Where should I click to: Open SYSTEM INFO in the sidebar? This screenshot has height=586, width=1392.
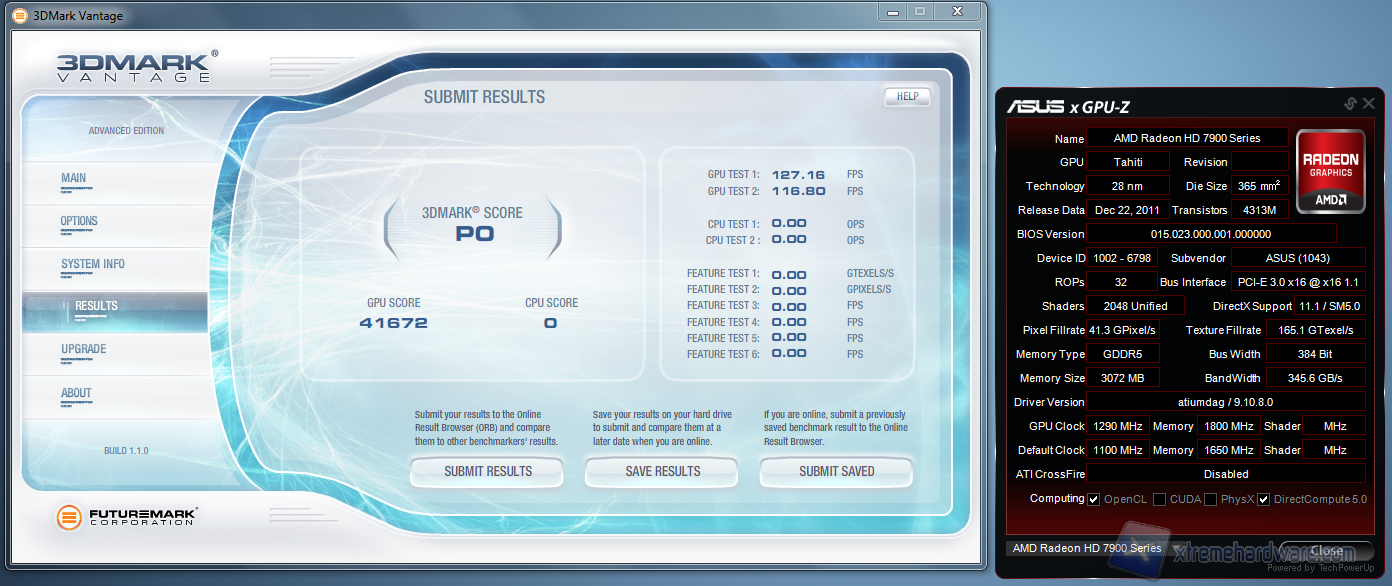tap(115, 269)
